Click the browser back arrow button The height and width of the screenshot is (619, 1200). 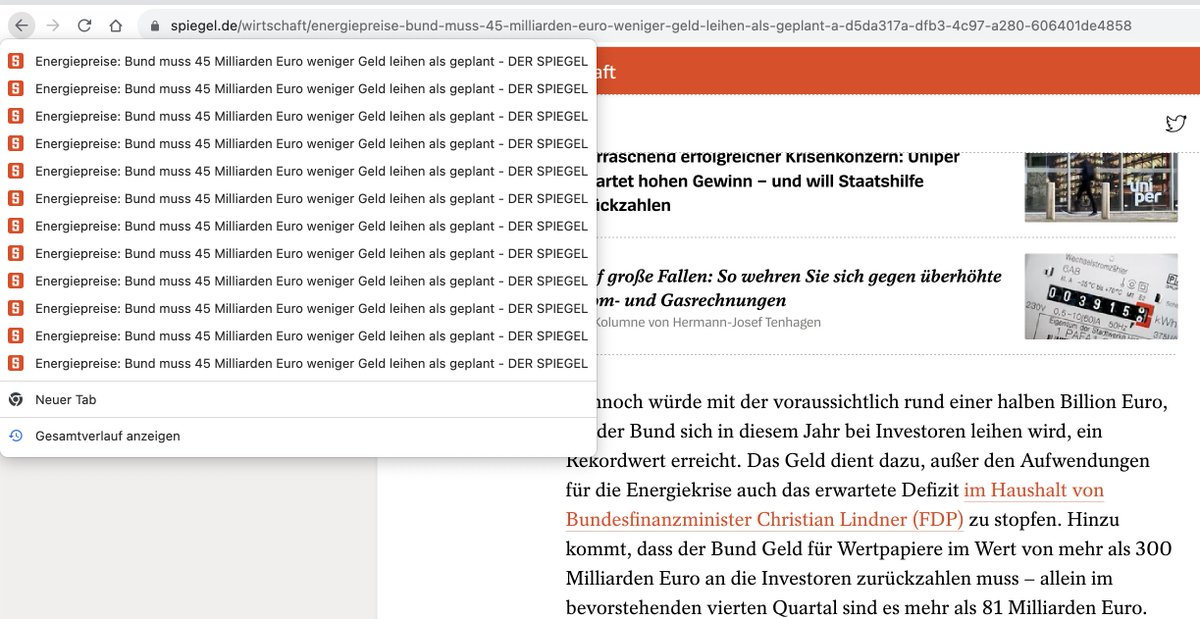click(22, 25)
